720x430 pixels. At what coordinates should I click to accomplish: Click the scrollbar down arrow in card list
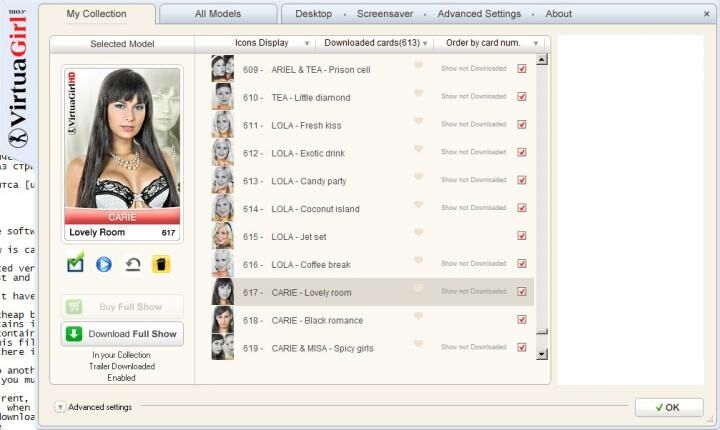(542, 354)
